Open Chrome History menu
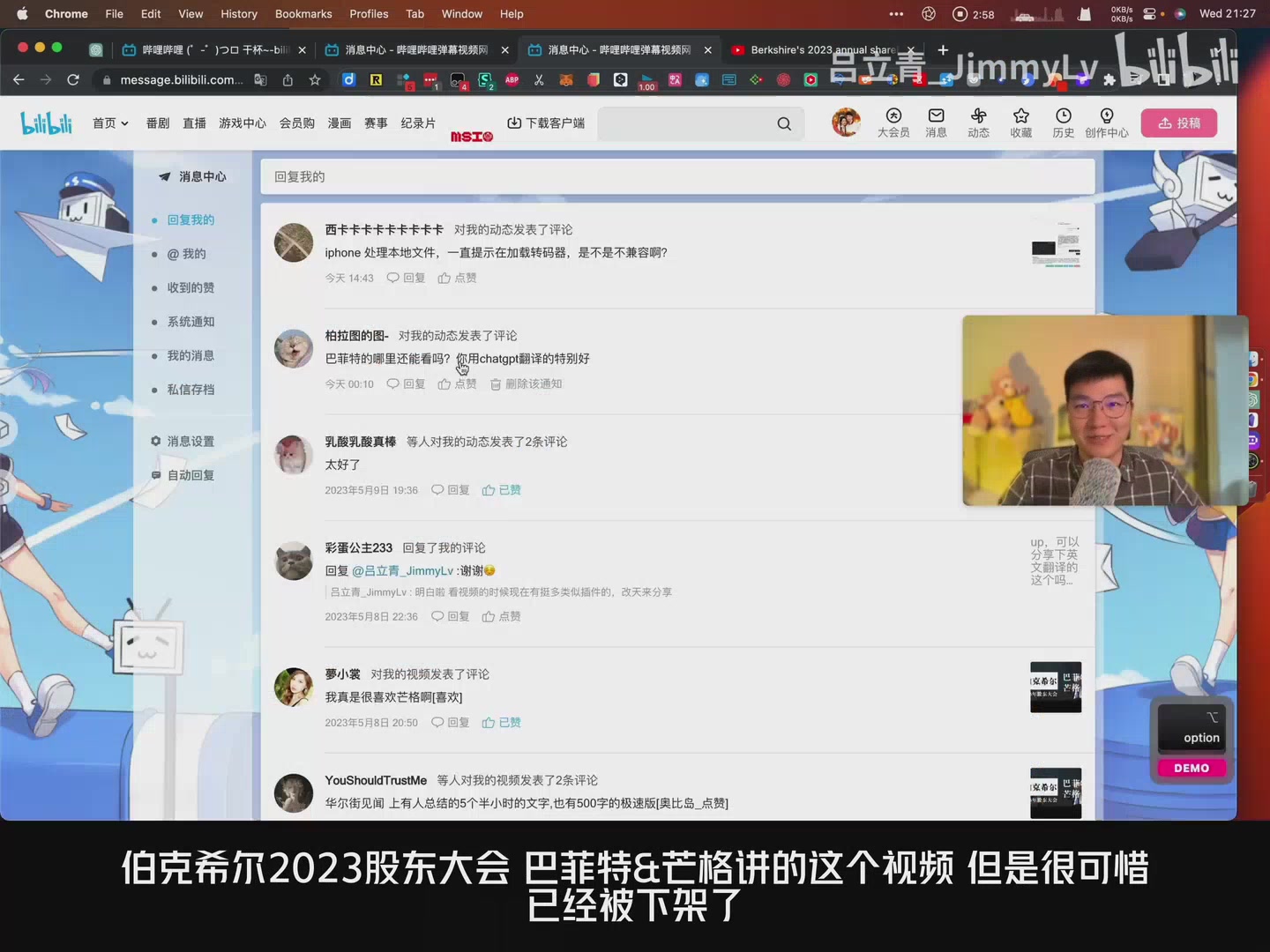Screen dimensions: 1270x952 [x=238, y=14]
